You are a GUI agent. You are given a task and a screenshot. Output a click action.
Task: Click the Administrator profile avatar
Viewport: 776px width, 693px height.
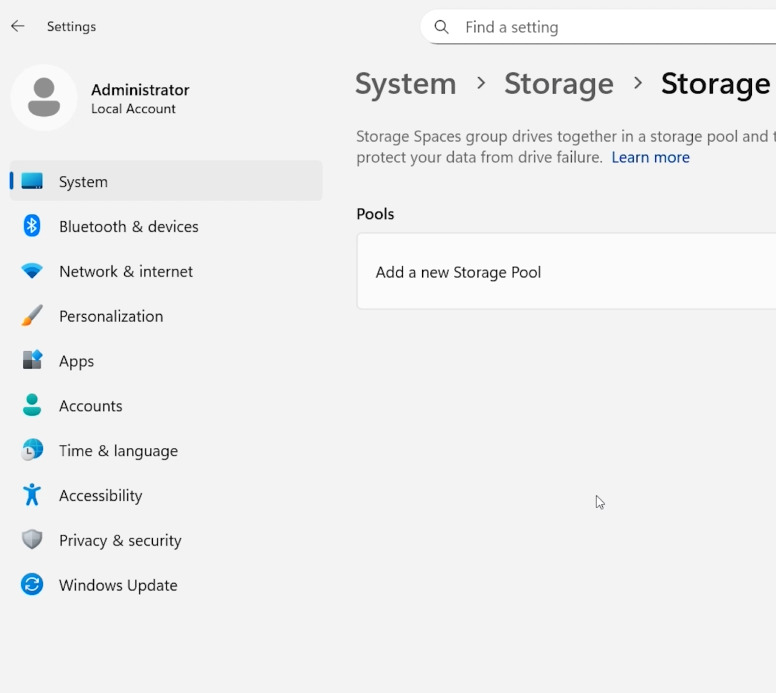point(44,98)
